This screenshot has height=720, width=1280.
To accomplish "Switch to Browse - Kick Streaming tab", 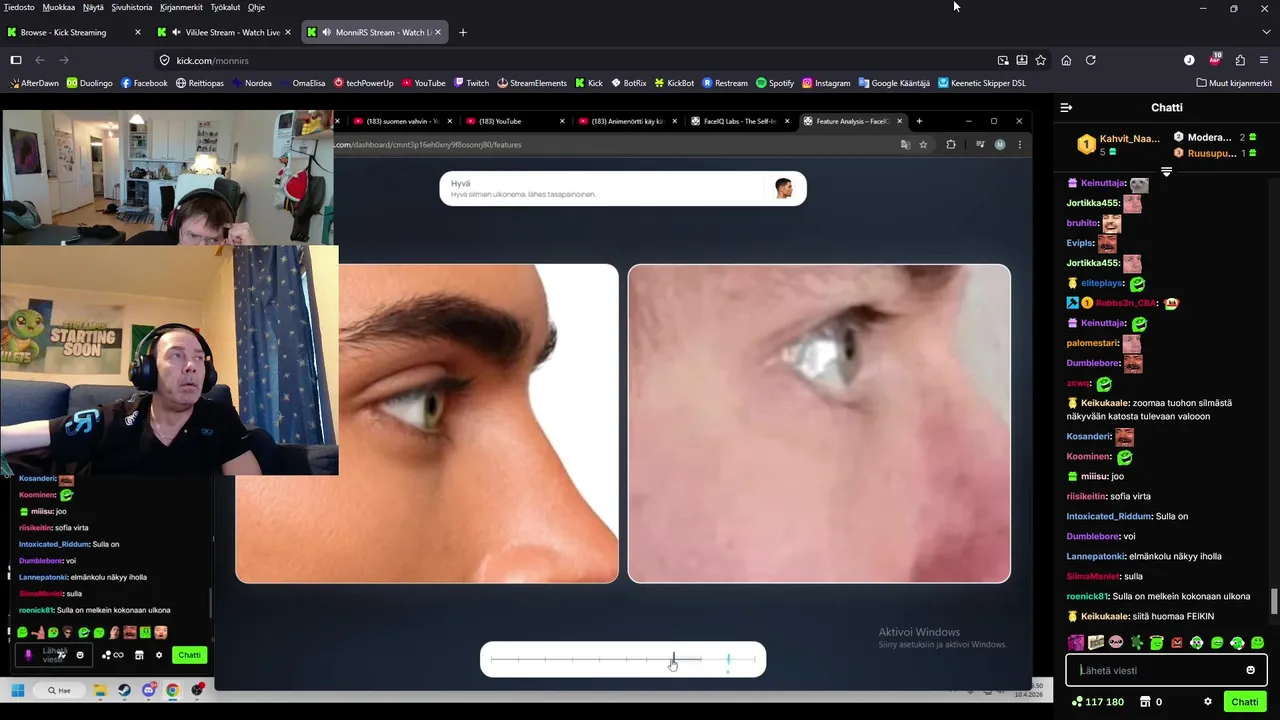I will click(x=75, y=32).
